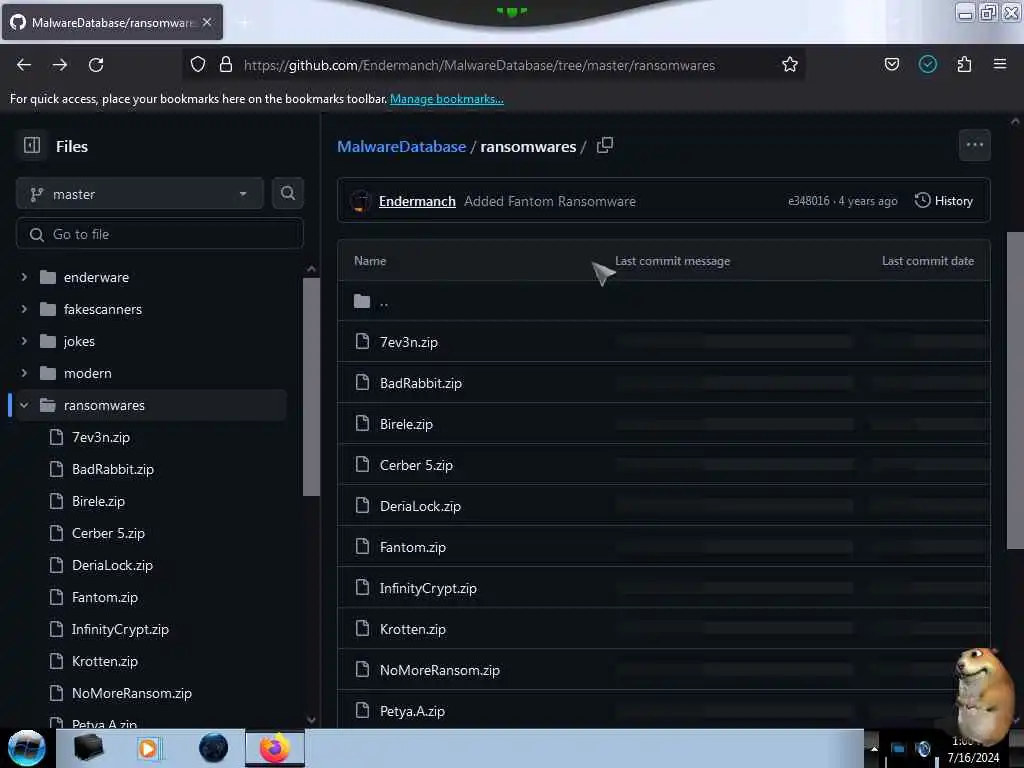The height and width of the screenshot is (768, 1024).
Task: Click the file icon beside Fantom.zip in main list
Action: click(362, 546)
